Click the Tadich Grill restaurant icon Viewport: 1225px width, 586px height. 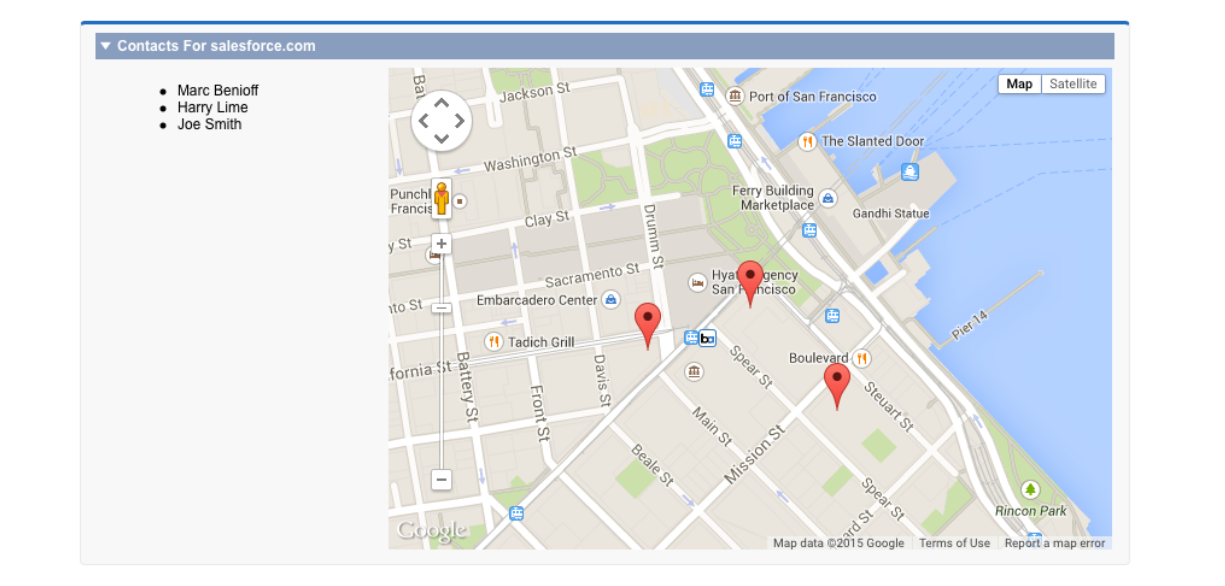click(494, 342)
